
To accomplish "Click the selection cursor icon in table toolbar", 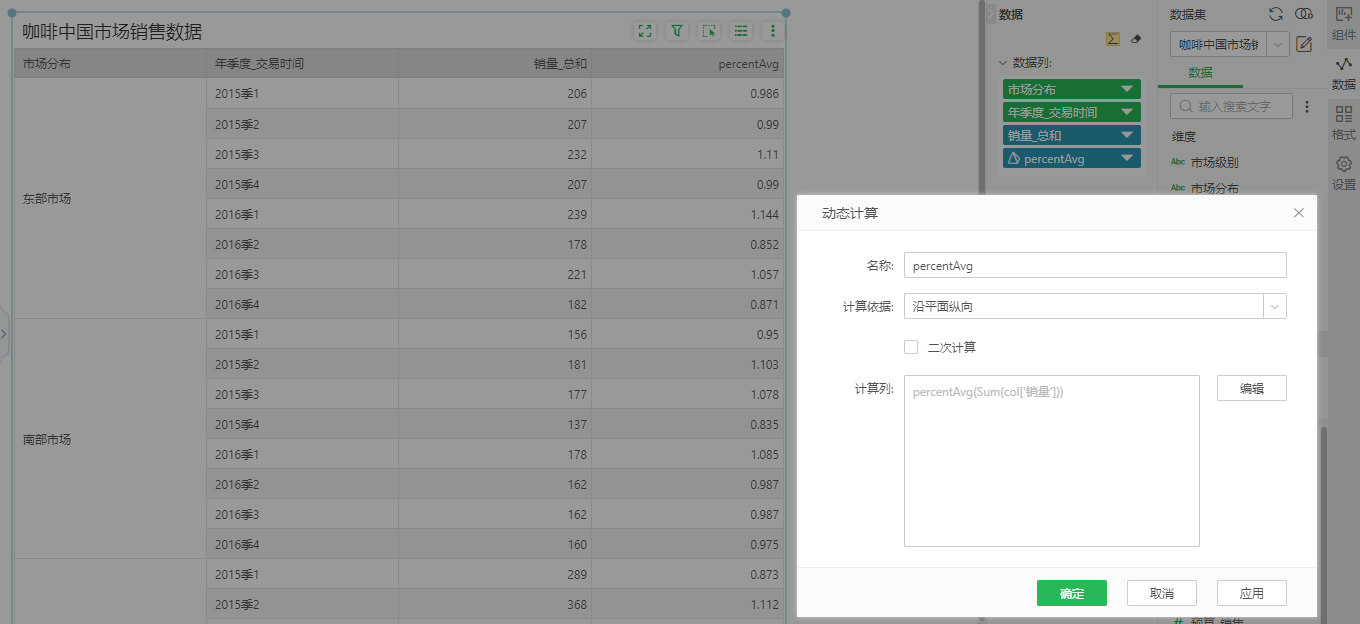I will tap(709, 31).
